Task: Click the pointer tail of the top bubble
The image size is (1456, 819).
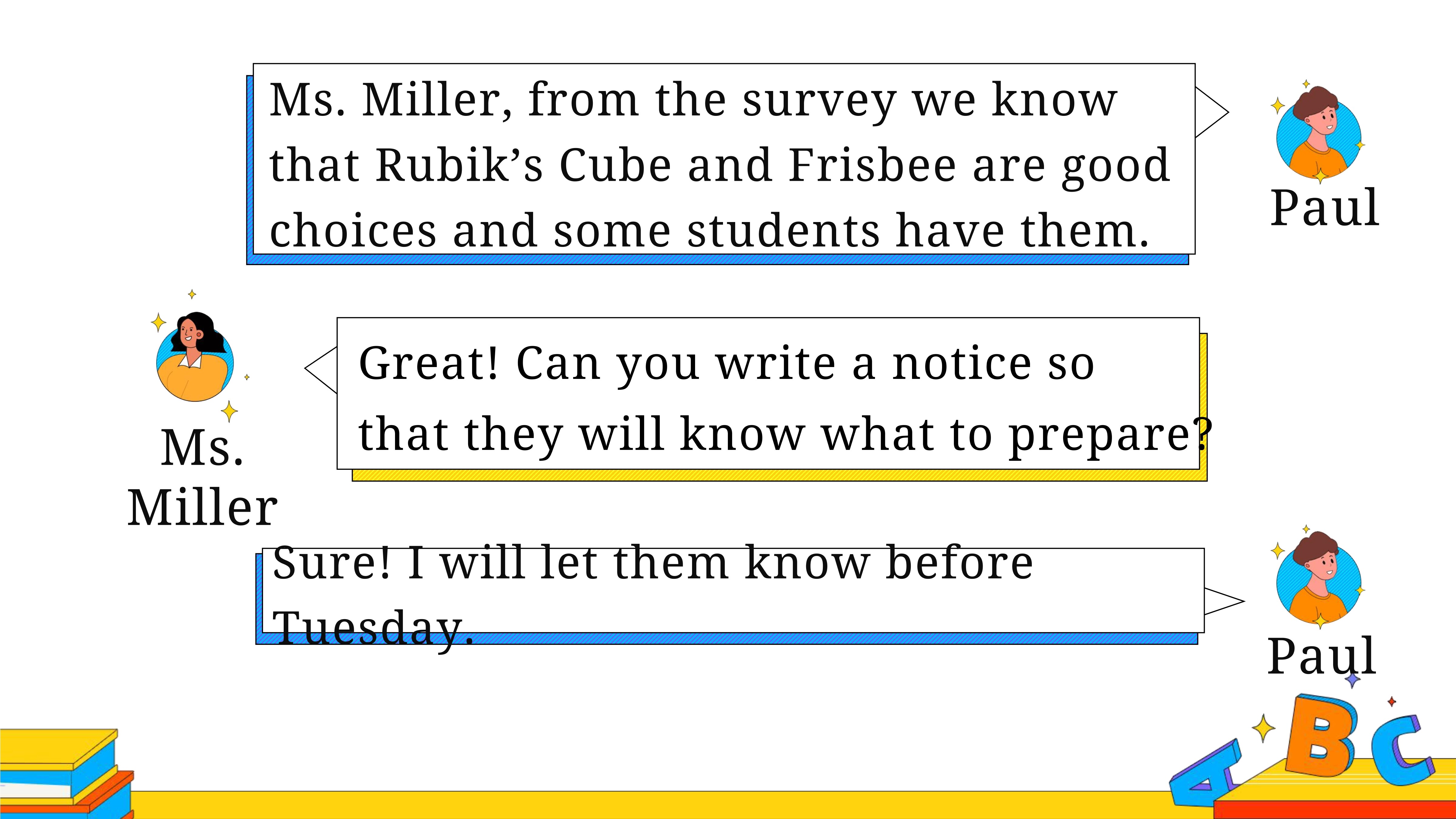Action: click(1211, 112)
